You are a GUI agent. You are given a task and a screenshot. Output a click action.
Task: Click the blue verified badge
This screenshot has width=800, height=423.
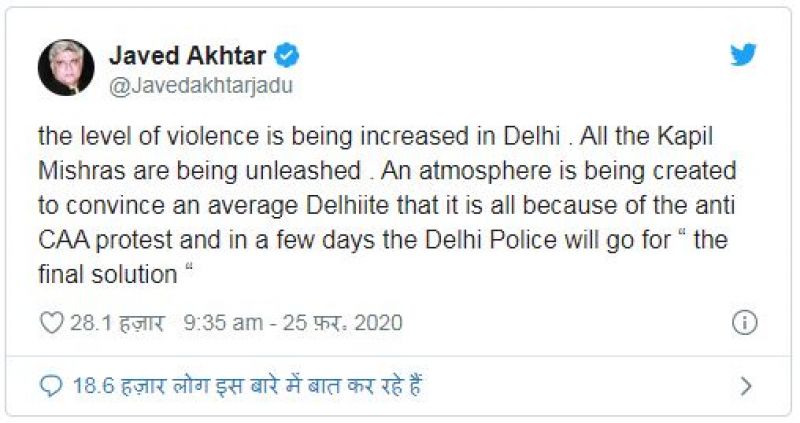tap(288, 56)
